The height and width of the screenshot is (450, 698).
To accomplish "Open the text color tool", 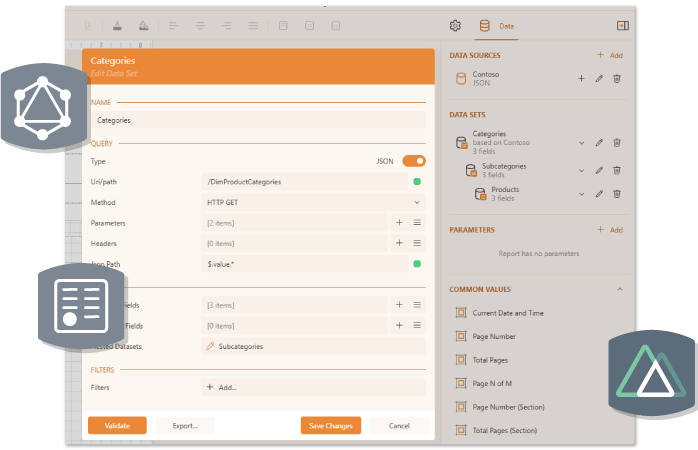I will [117, 26].
